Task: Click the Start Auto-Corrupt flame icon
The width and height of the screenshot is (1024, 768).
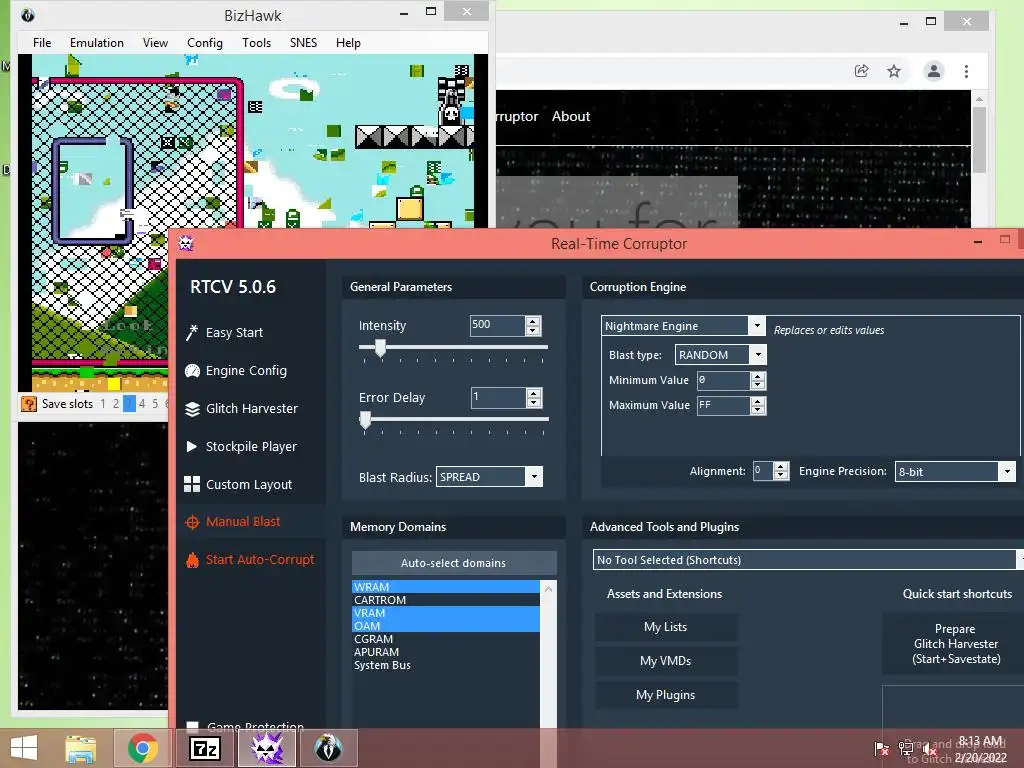Action: (192, 560)
